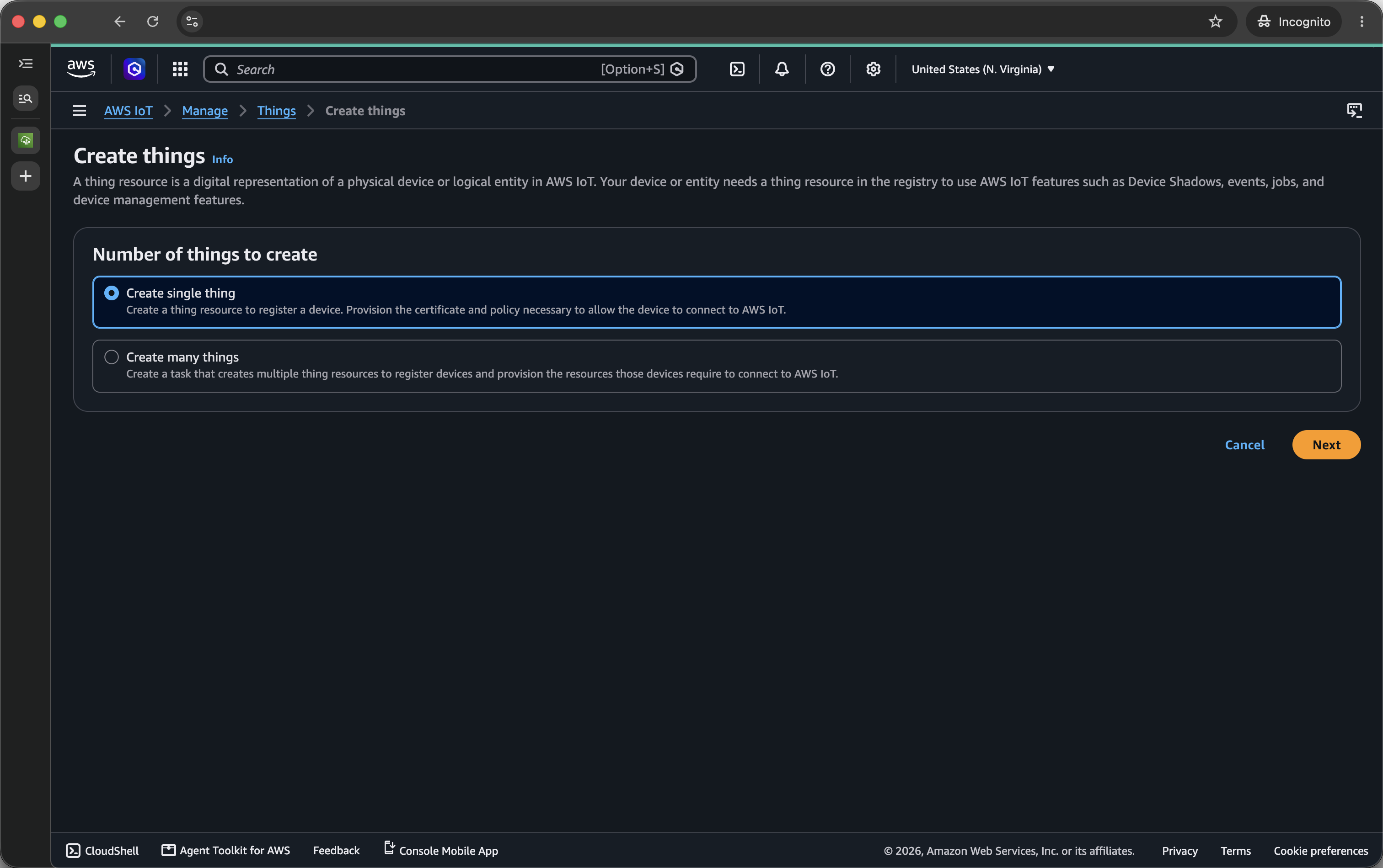
Task: Open CloudShell in the footer
Action: [102, 850]
